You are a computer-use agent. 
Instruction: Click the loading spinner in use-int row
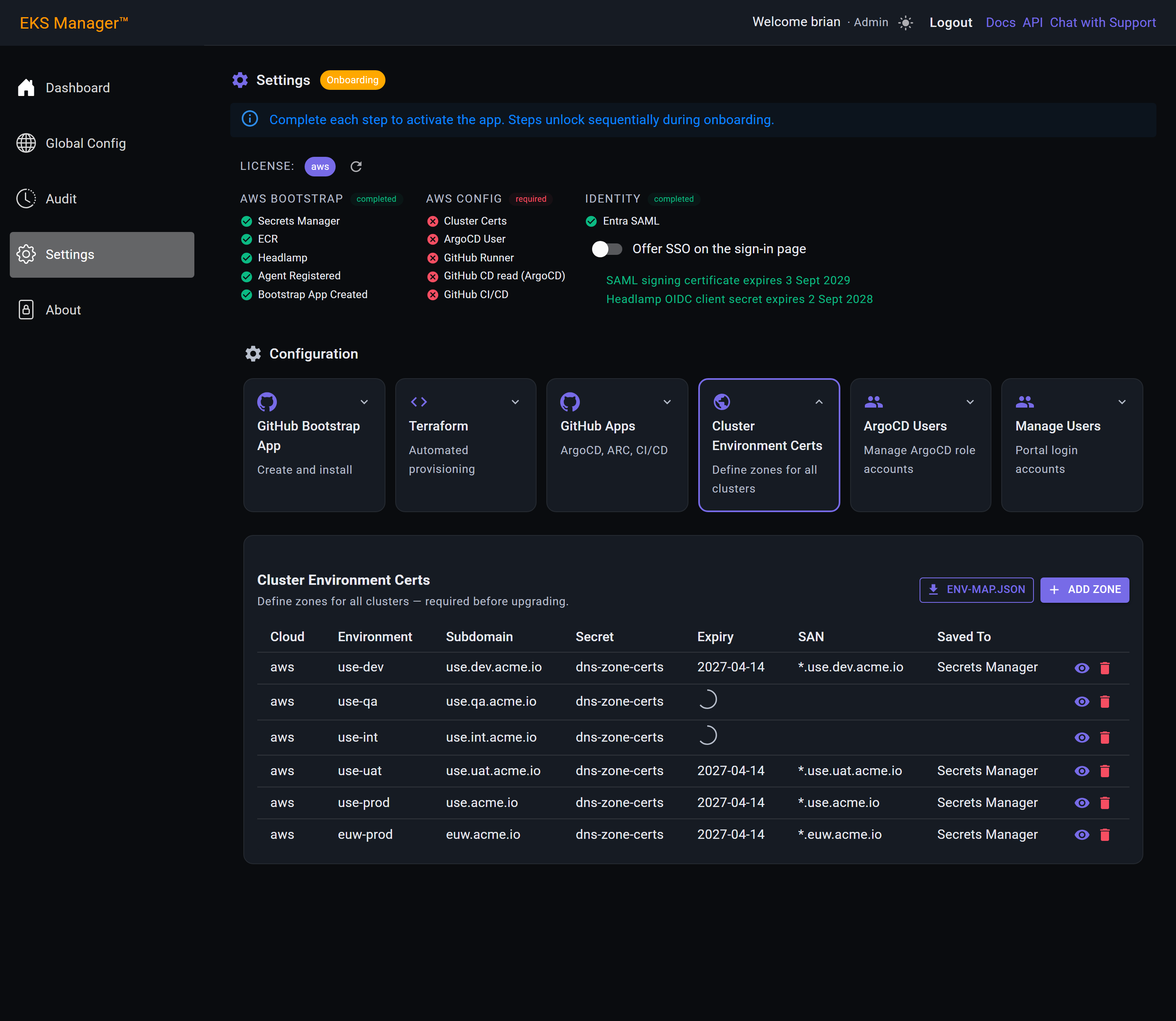(x=708, y=736)
